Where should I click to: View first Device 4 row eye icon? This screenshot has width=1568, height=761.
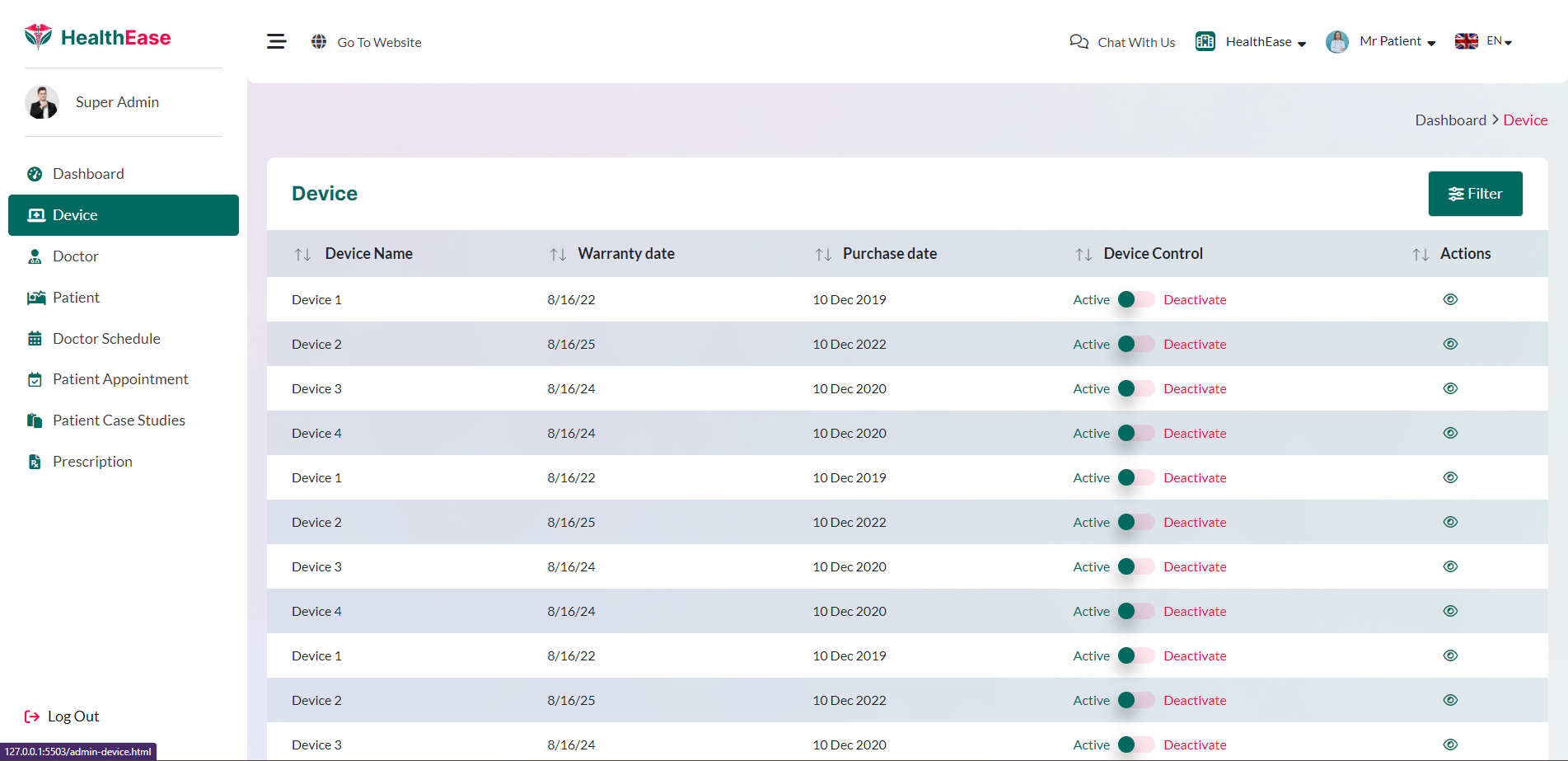pyautogui.click(x=1451, y=433)
